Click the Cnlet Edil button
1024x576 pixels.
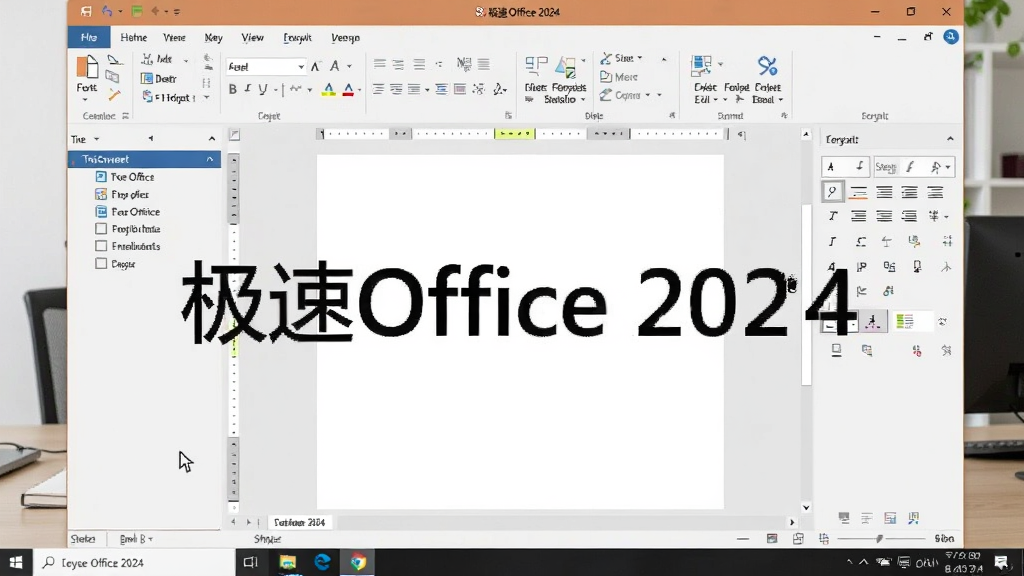coord(705,80)
